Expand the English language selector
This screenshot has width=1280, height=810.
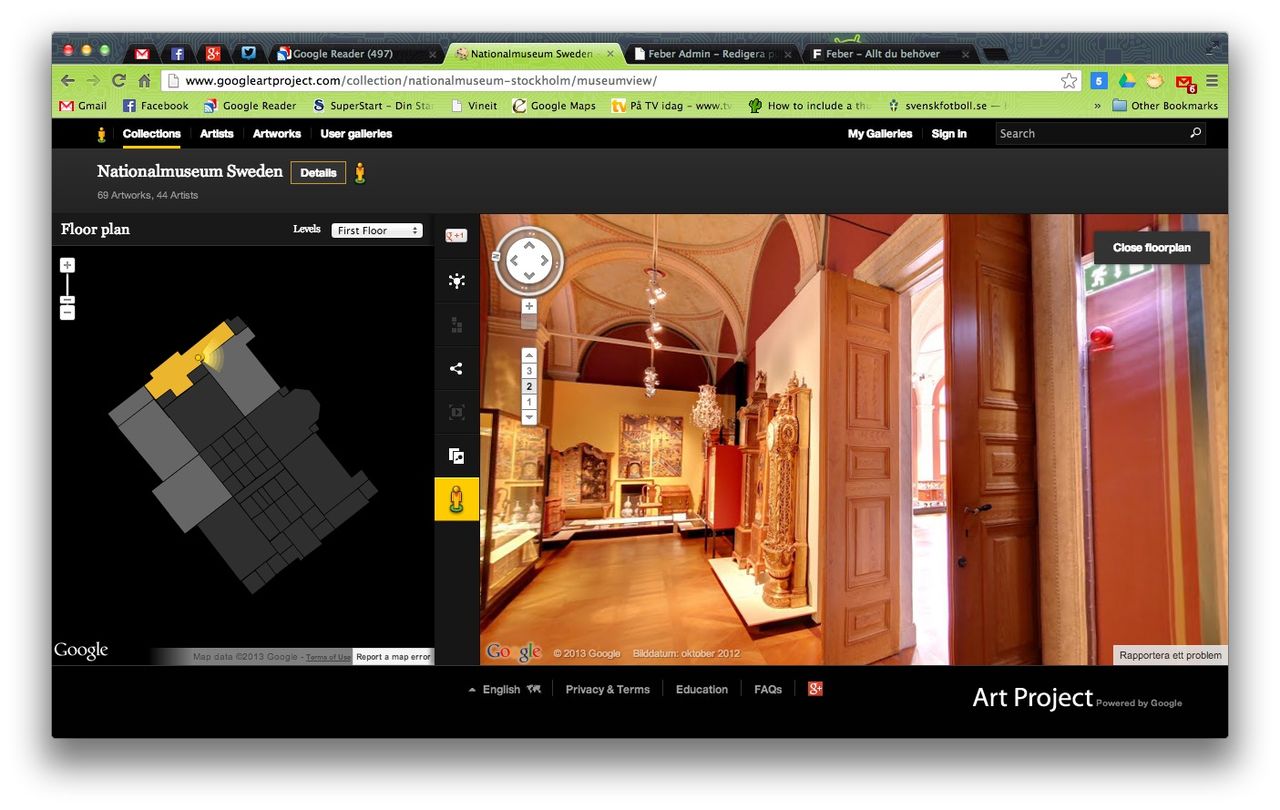[x=504, y=689]
